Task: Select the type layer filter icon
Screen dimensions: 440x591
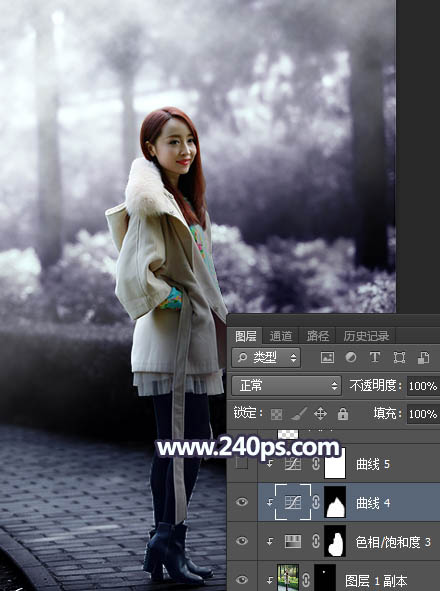Action: pos(375,357)
